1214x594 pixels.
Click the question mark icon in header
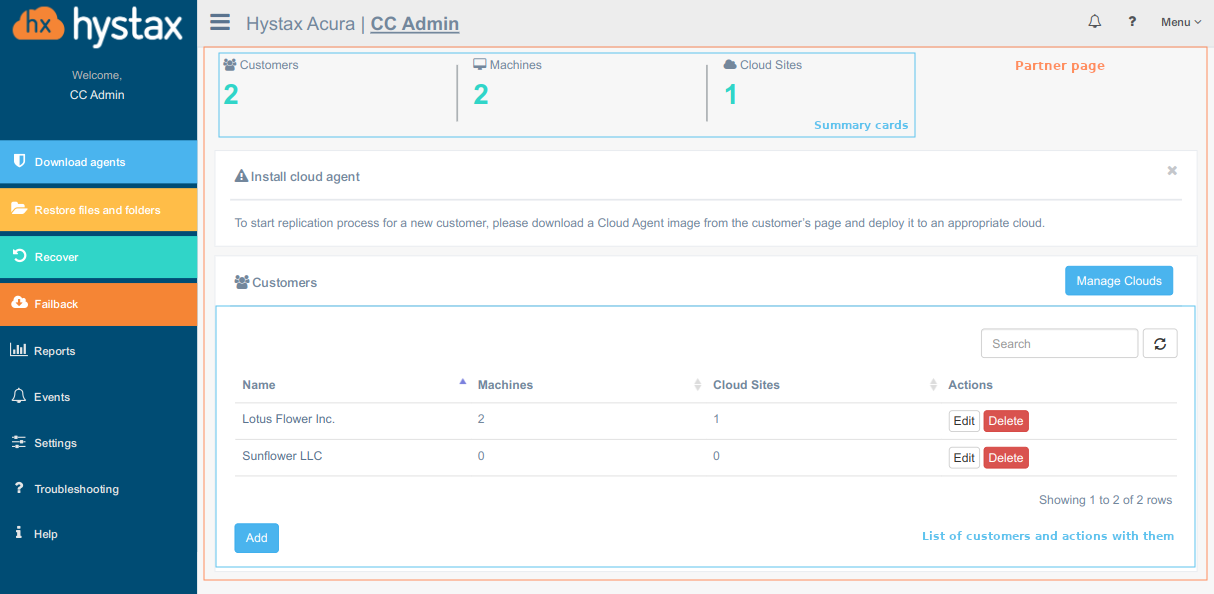tap(1132, 22)
